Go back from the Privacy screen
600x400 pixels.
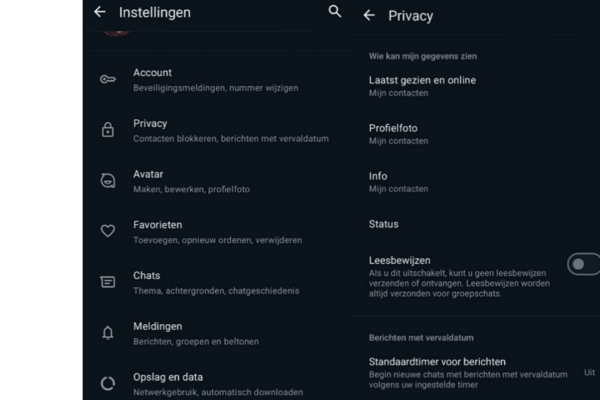click(369, 15)
